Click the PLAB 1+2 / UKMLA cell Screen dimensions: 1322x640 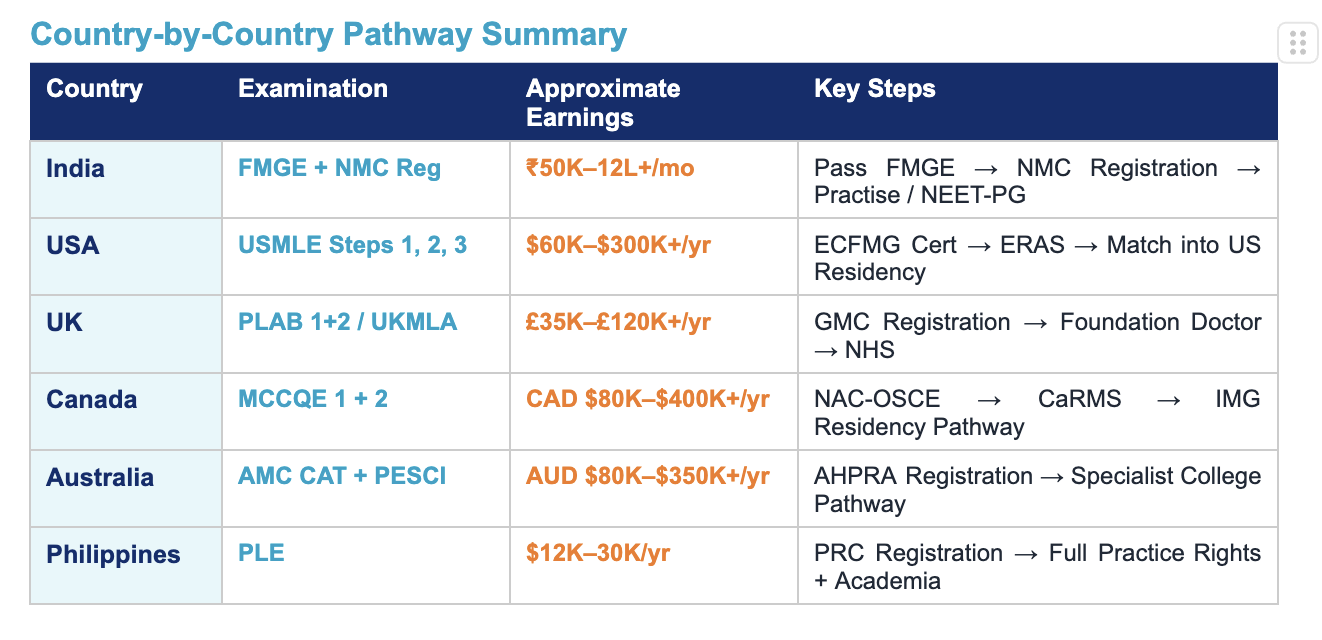pos(347,322)
